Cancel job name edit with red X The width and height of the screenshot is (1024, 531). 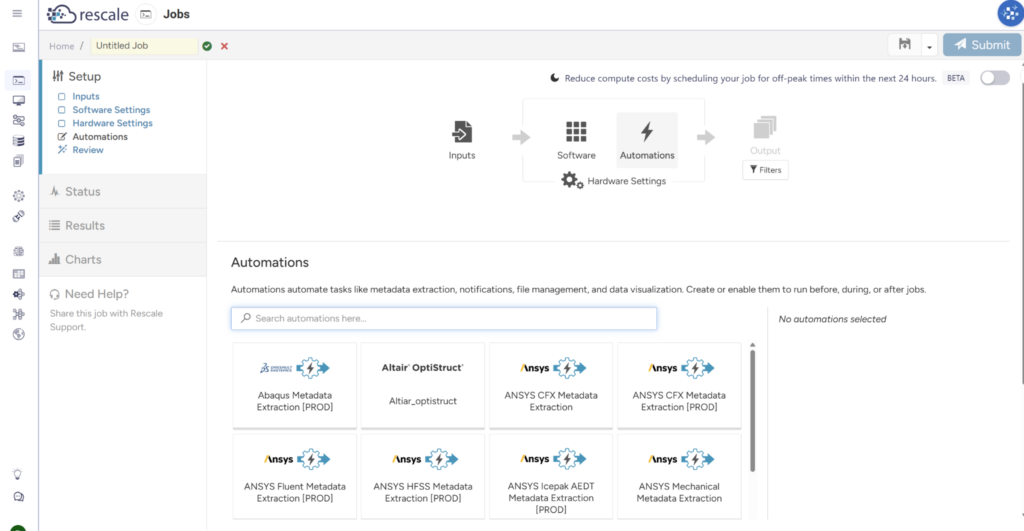pyautogui.click(x=224, y=46)
